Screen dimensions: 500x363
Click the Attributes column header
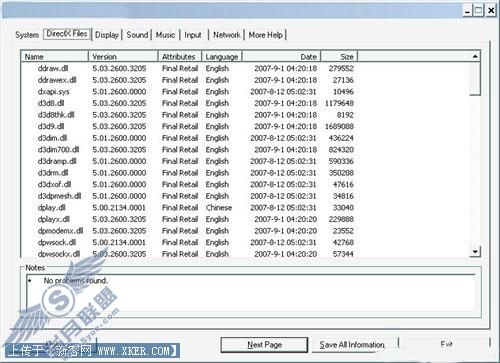[180, 57]
